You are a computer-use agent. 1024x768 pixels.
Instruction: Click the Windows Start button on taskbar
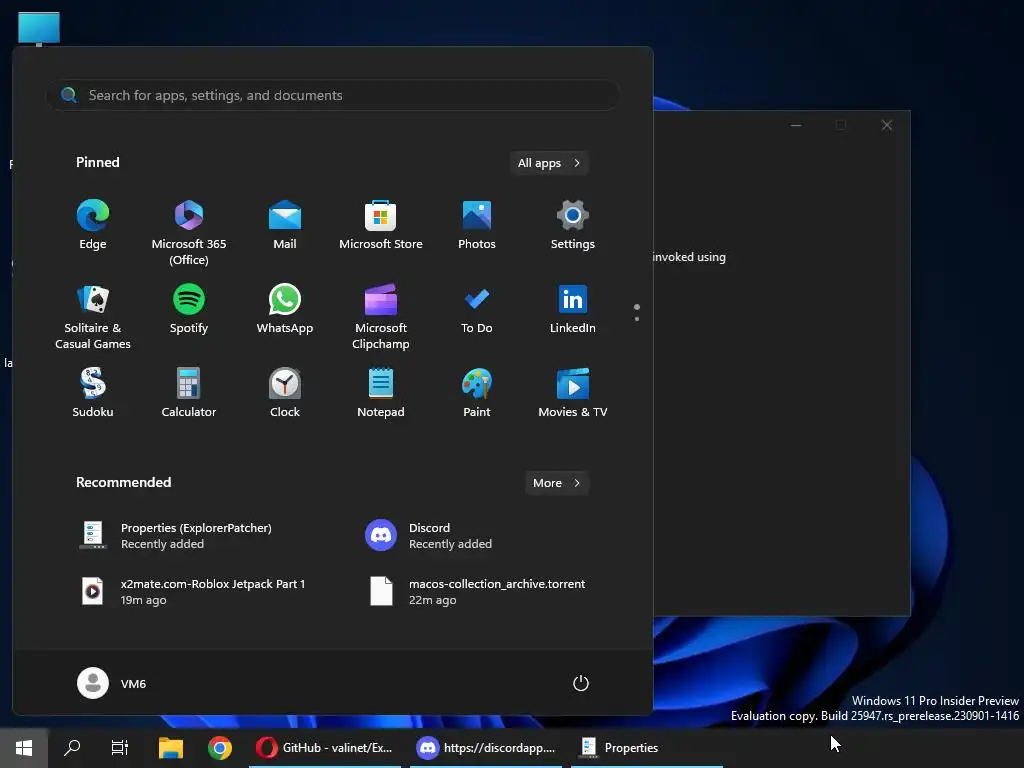pyautogui.click(x=24, y=748)
